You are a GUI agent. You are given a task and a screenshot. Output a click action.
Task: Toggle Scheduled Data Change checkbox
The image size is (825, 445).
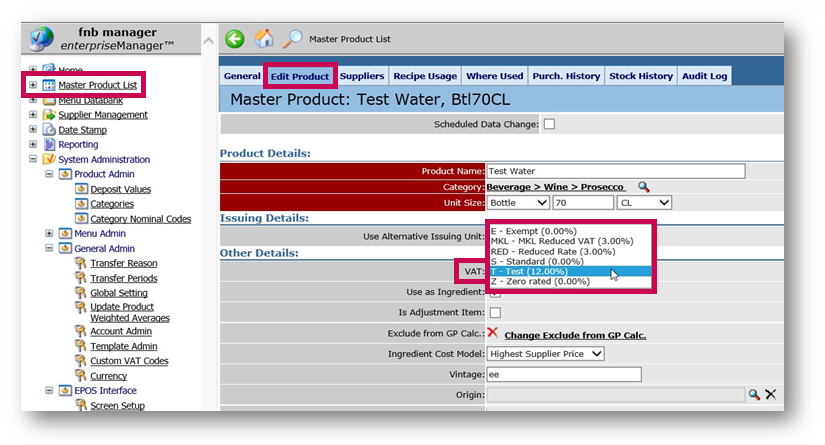pos(549,124)
